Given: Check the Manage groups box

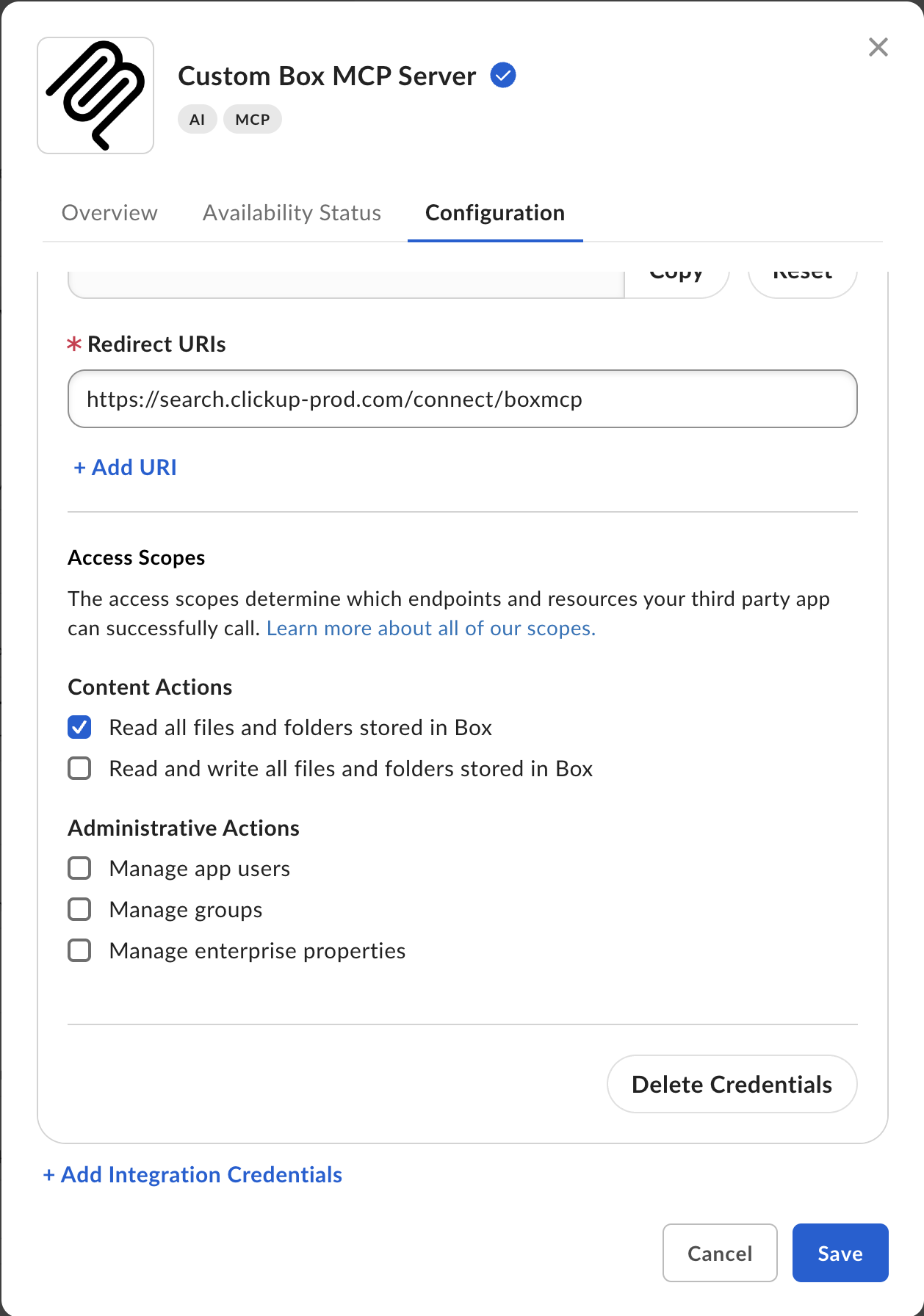Looking at the screenshot, I should click(x=79, y=909).
